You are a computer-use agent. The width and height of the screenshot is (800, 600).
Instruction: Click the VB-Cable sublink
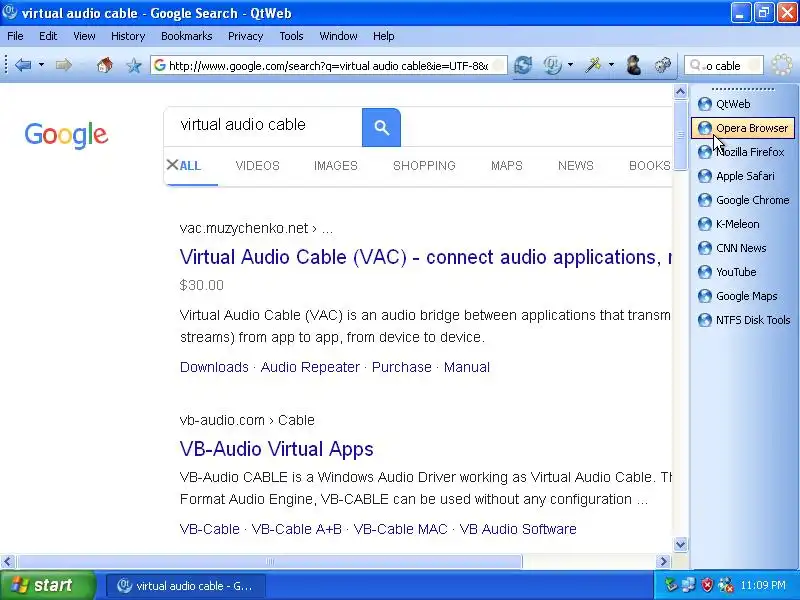(210, 529)
